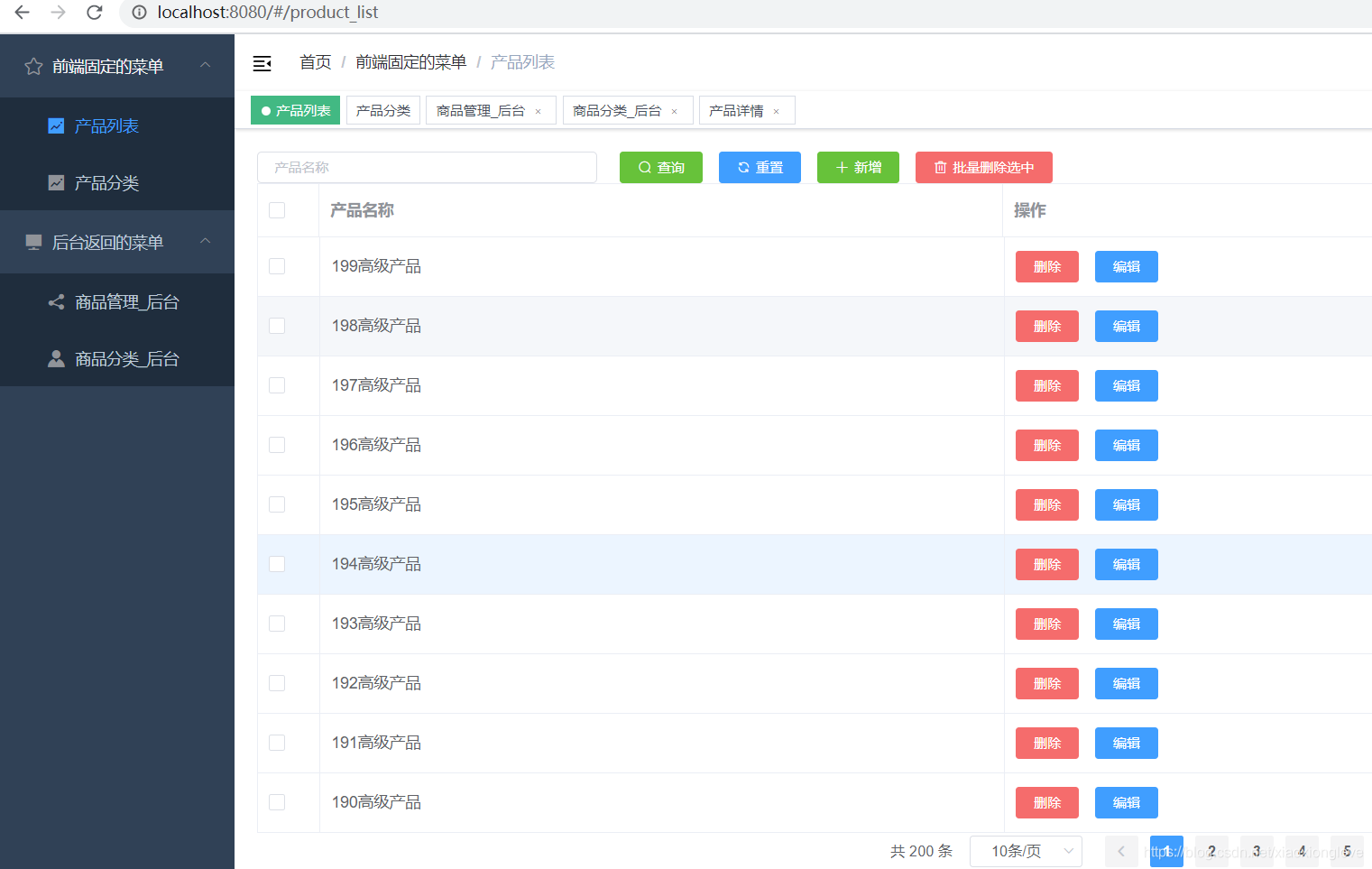This screenshot has height=869, width=1372.
Task: Tick the checkbox beside 194高级产品
Action: point(277,563)
